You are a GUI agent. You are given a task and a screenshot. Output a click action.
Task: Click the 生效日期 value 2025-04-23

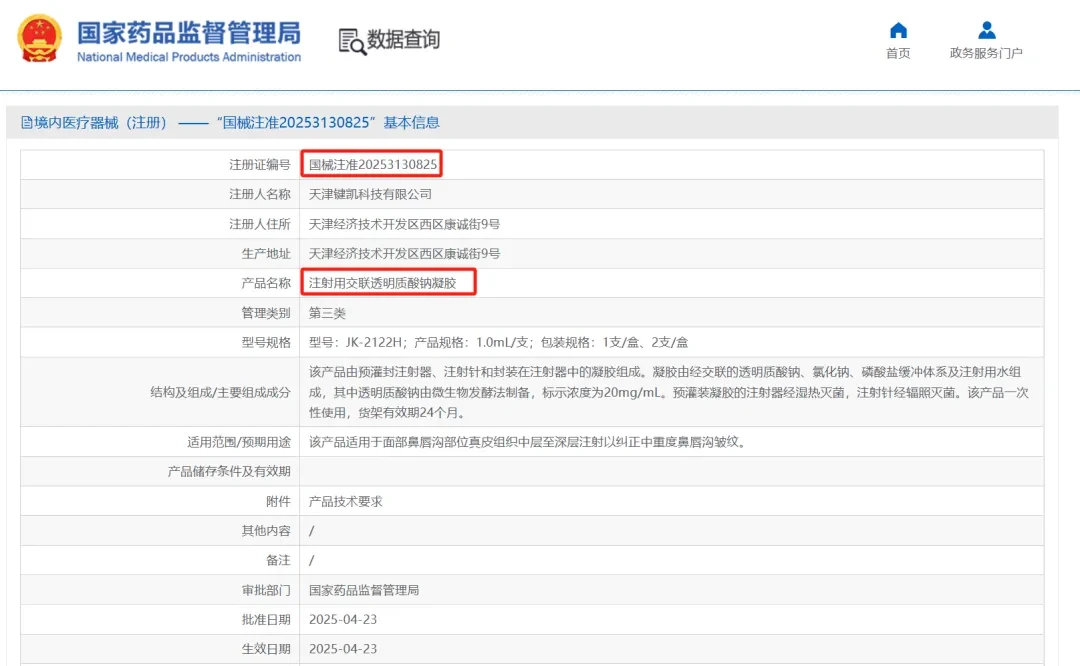(x=343, y=649)
